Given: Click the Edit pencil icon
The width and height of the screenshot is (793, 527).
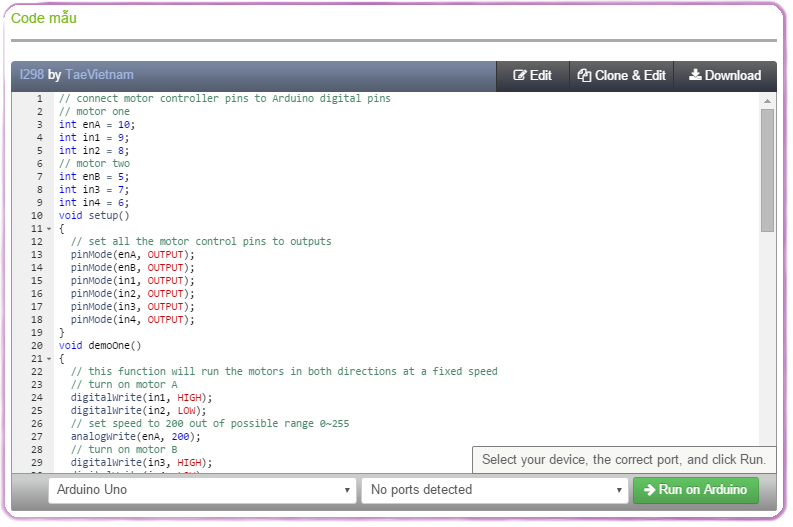Looking at the screenshot, I should 520,75.
